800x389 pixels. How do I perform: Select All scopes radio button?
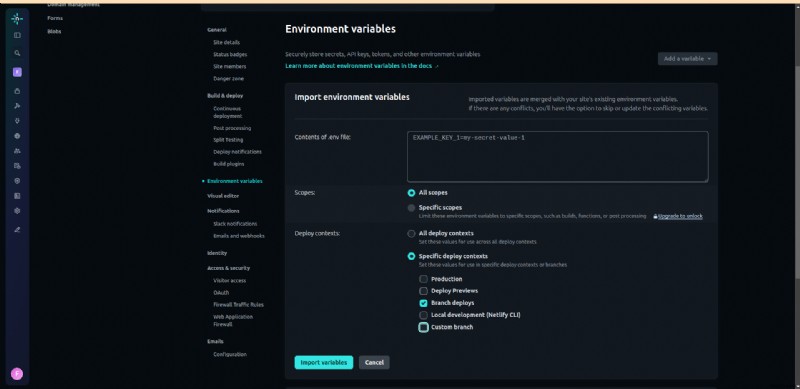point(411,193)
